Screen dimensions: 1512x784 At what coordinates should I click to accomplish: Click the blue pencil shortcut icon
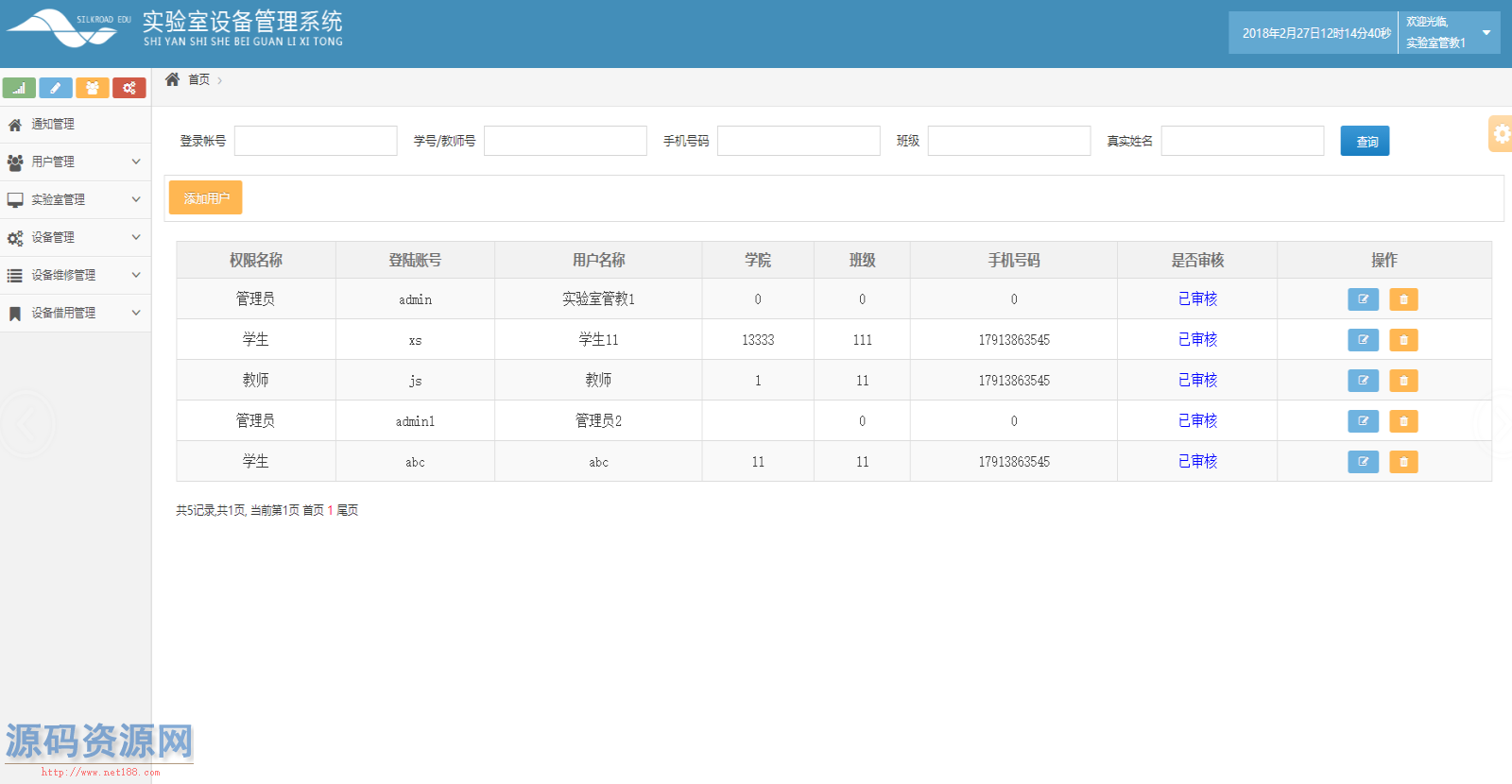pyautogui.click(x=56, y=88)
